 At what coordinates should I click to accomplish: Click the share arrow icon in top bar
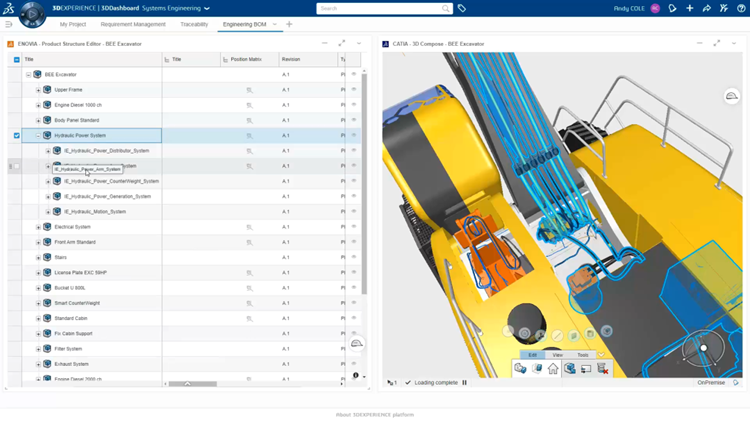pos(706,8)
